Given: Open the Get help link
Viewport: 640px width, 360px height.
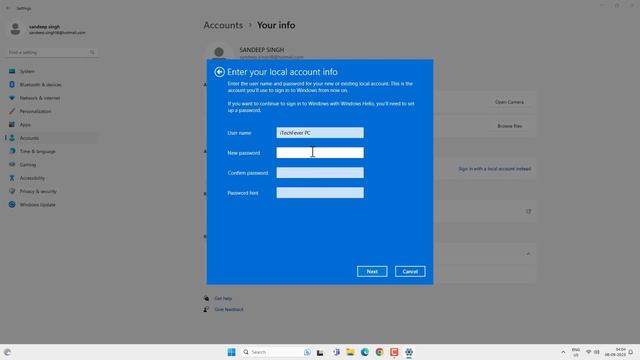Looking at the screenshot, I should (x=223, y=298).
